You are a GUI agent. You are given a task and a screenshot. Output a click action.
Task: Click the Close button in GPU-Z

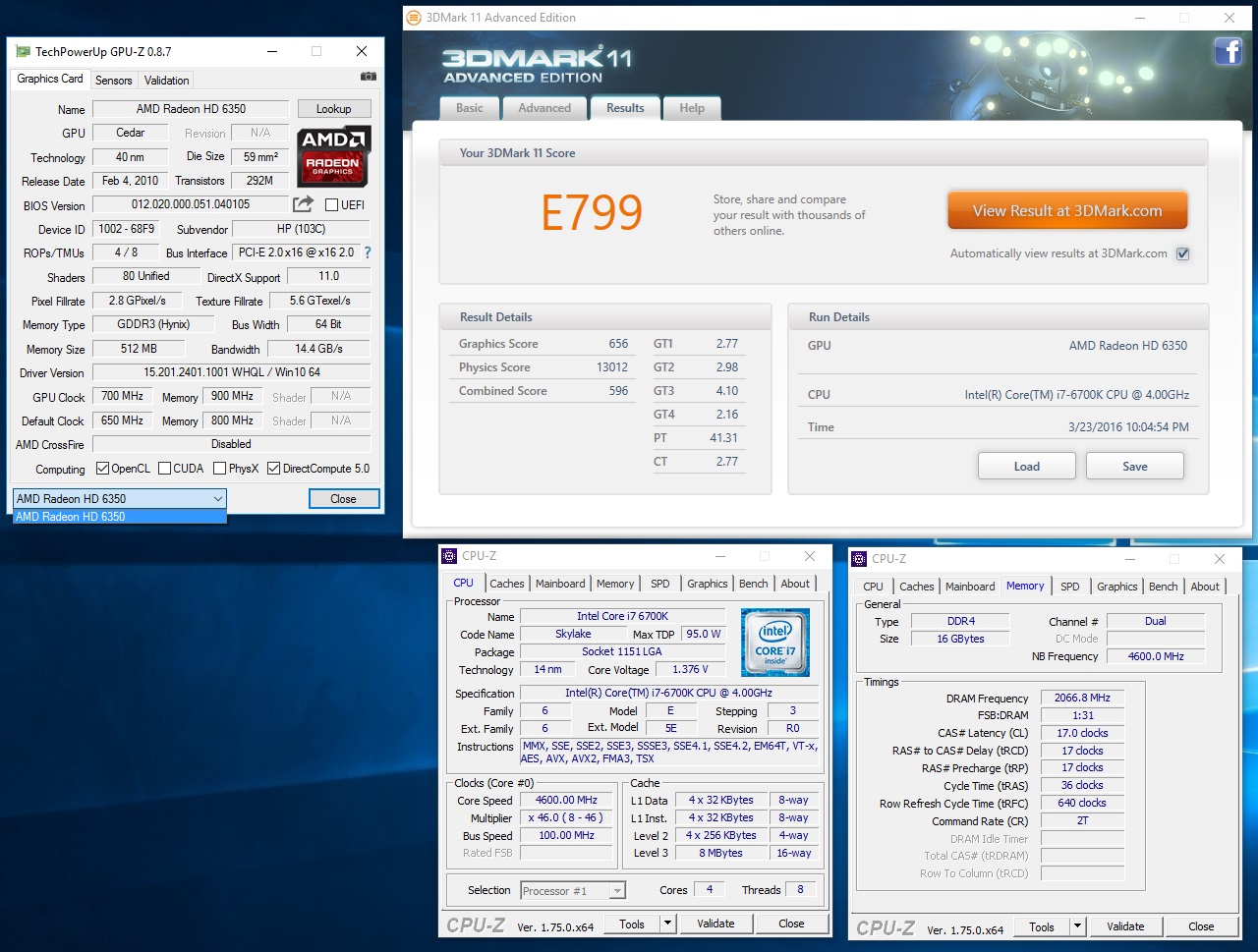[343, 499]
